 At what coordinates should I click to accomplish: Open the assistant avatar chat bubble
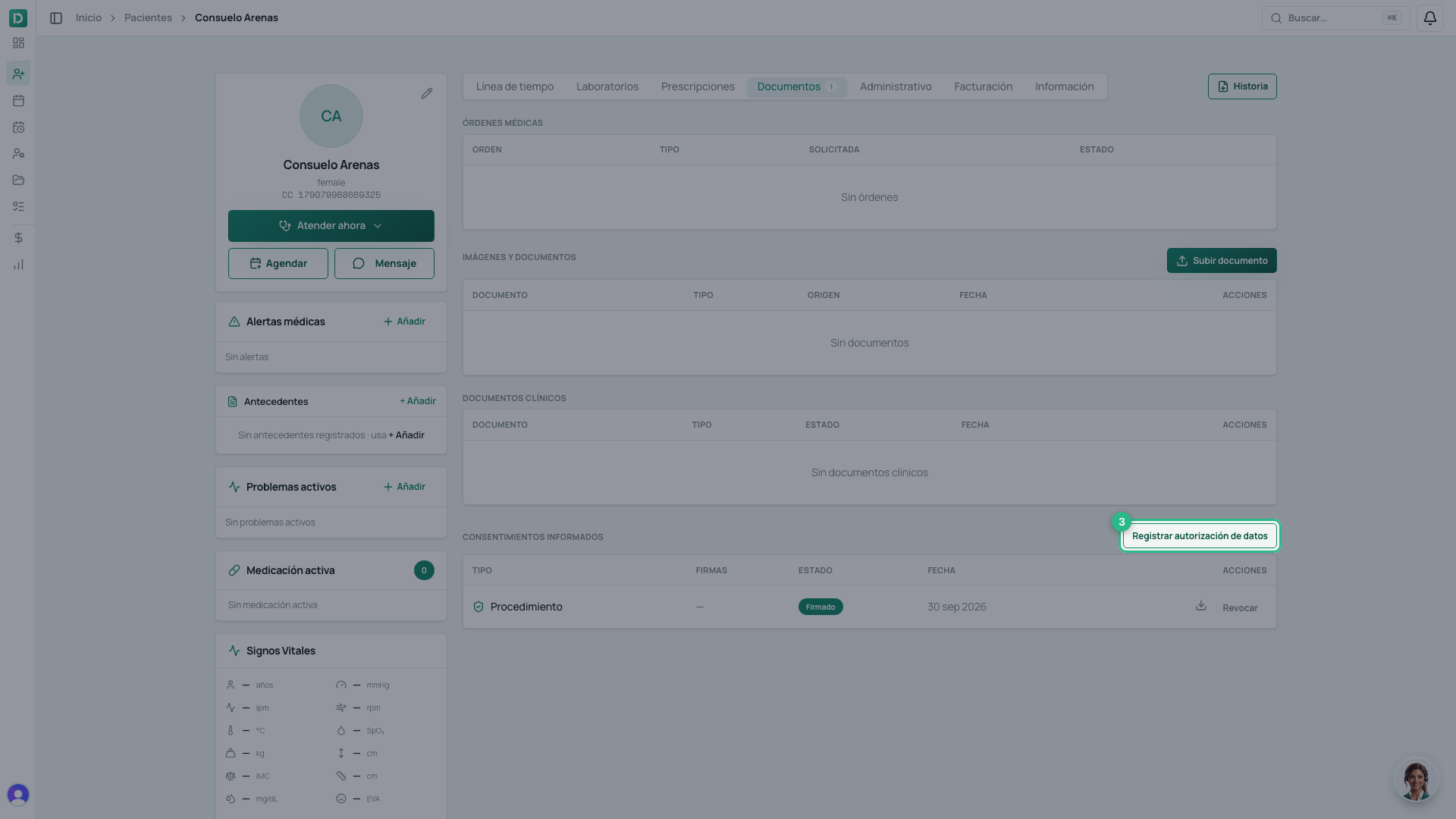coord(1416,780)
